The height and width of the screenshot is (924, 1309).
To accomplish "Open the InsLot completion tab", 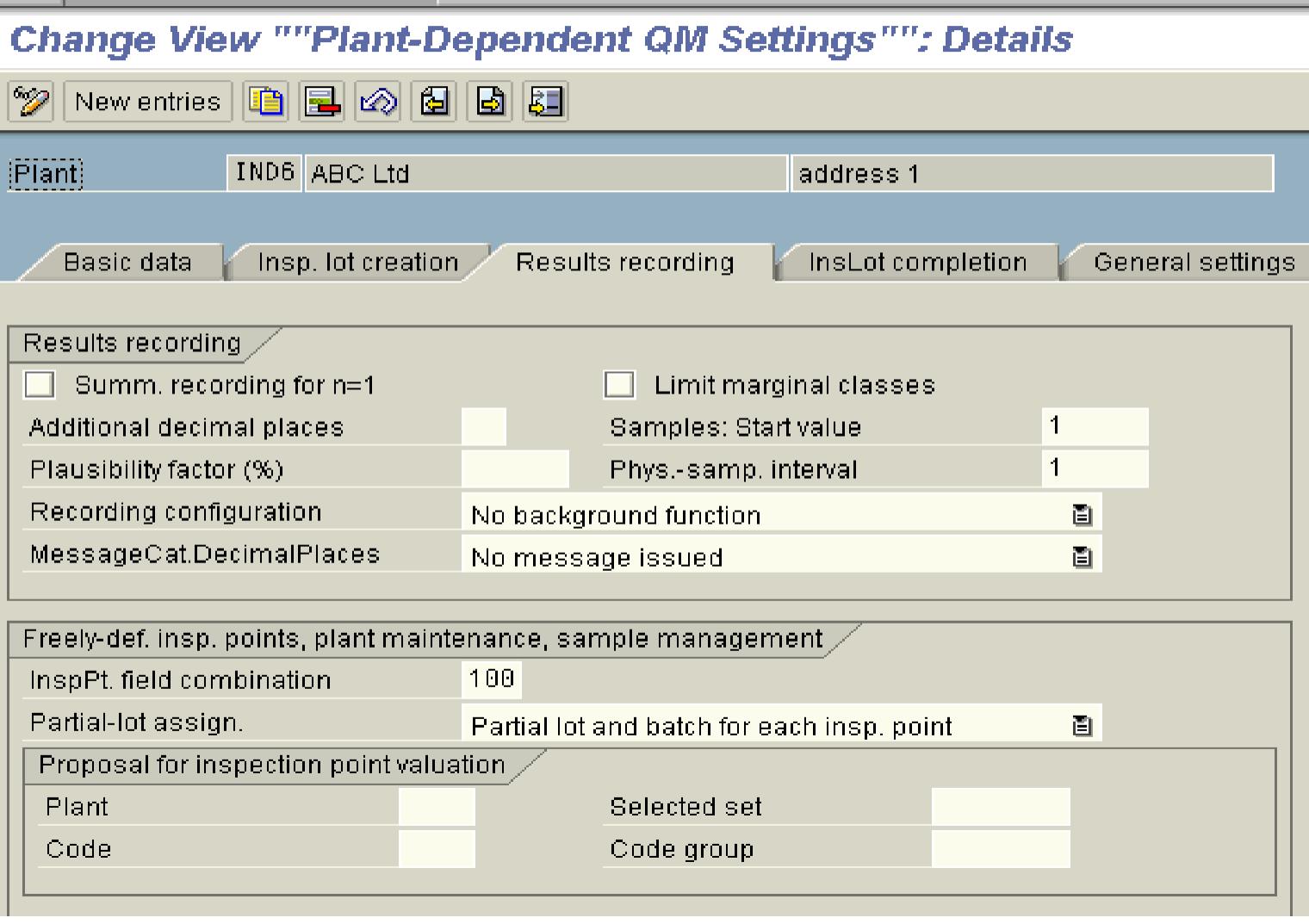I will 917,263.
